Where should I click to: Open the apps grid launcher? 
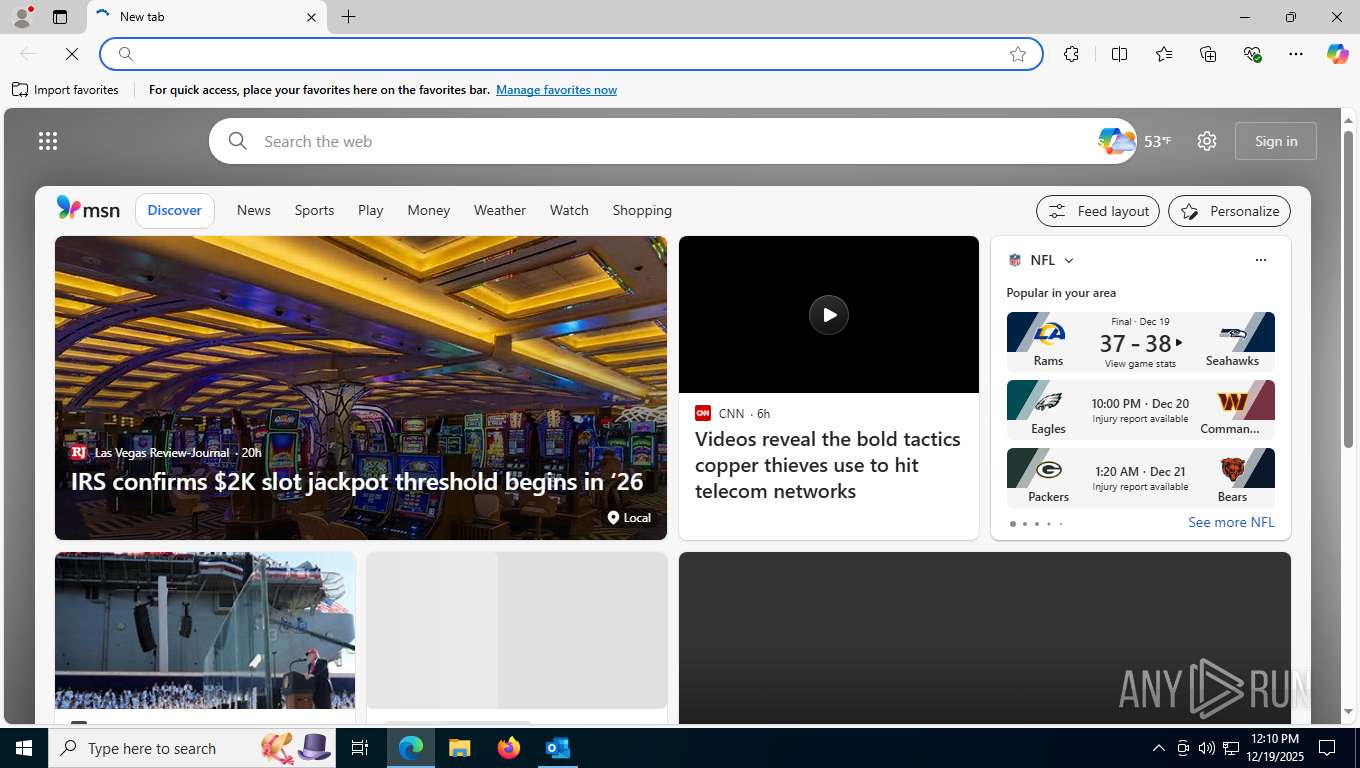click(x=48, y=141)
